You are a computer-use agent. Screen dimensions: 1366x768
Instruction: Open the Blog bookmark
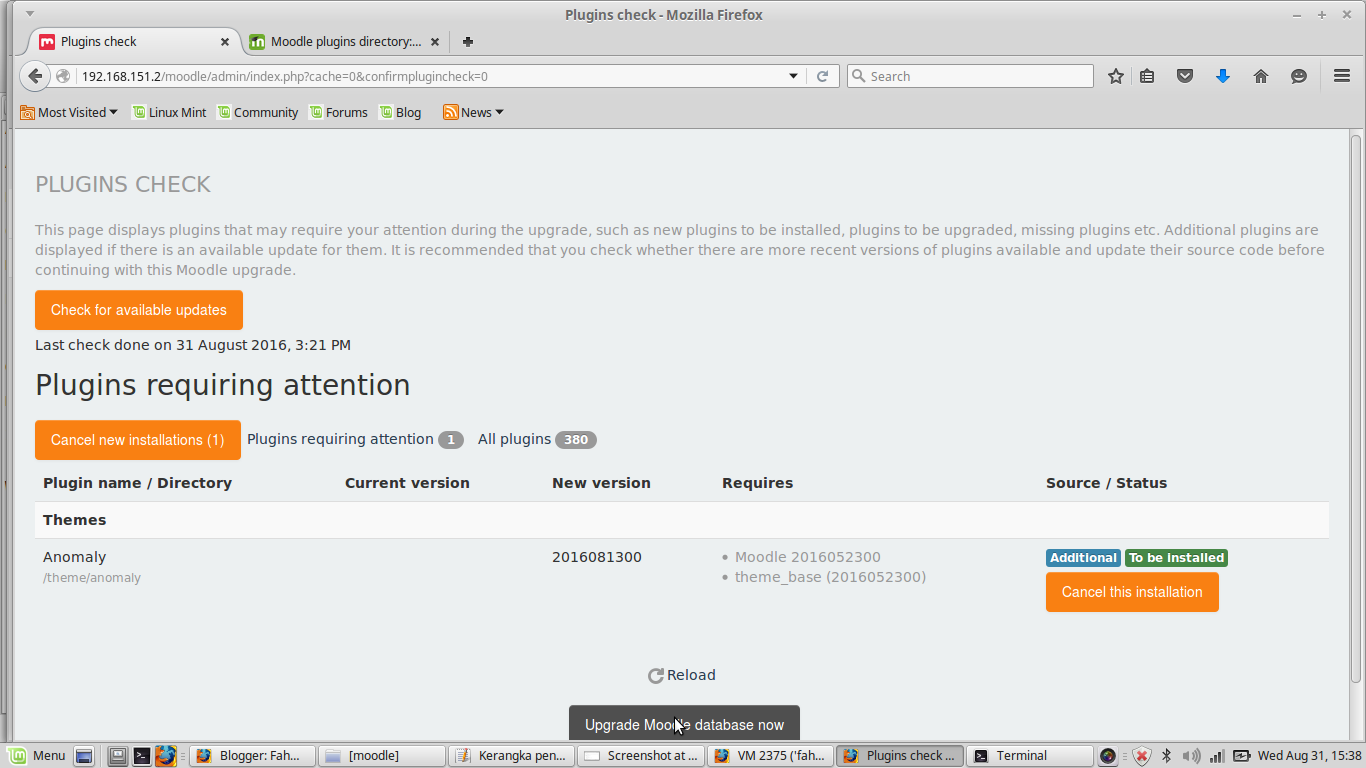point(400,112)
